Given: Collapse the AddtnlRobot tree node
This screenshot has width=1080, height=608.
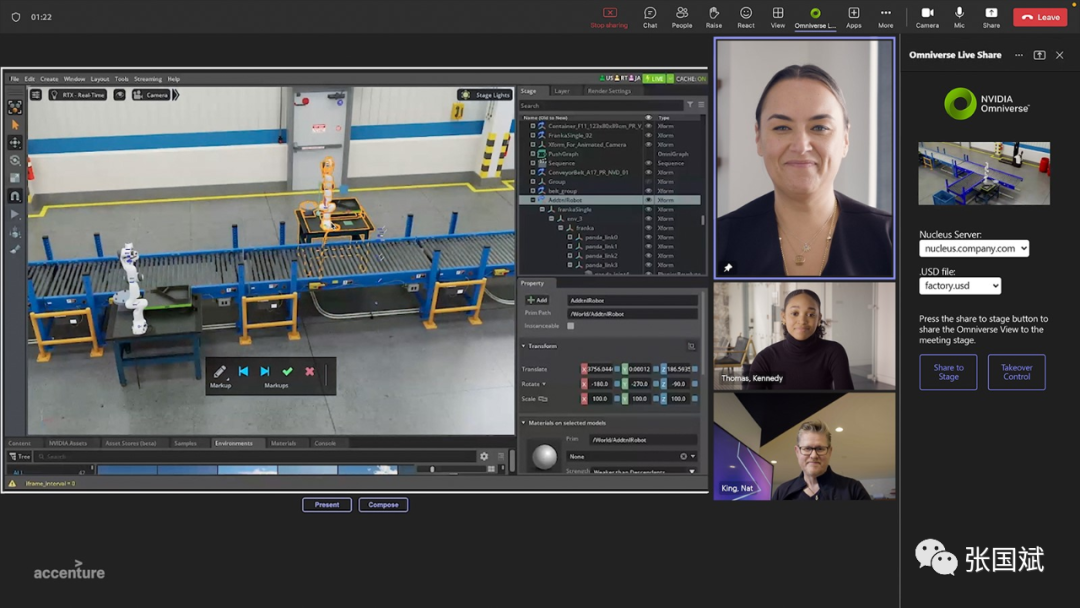Looking at the screenshot, I should click(532, 200).
